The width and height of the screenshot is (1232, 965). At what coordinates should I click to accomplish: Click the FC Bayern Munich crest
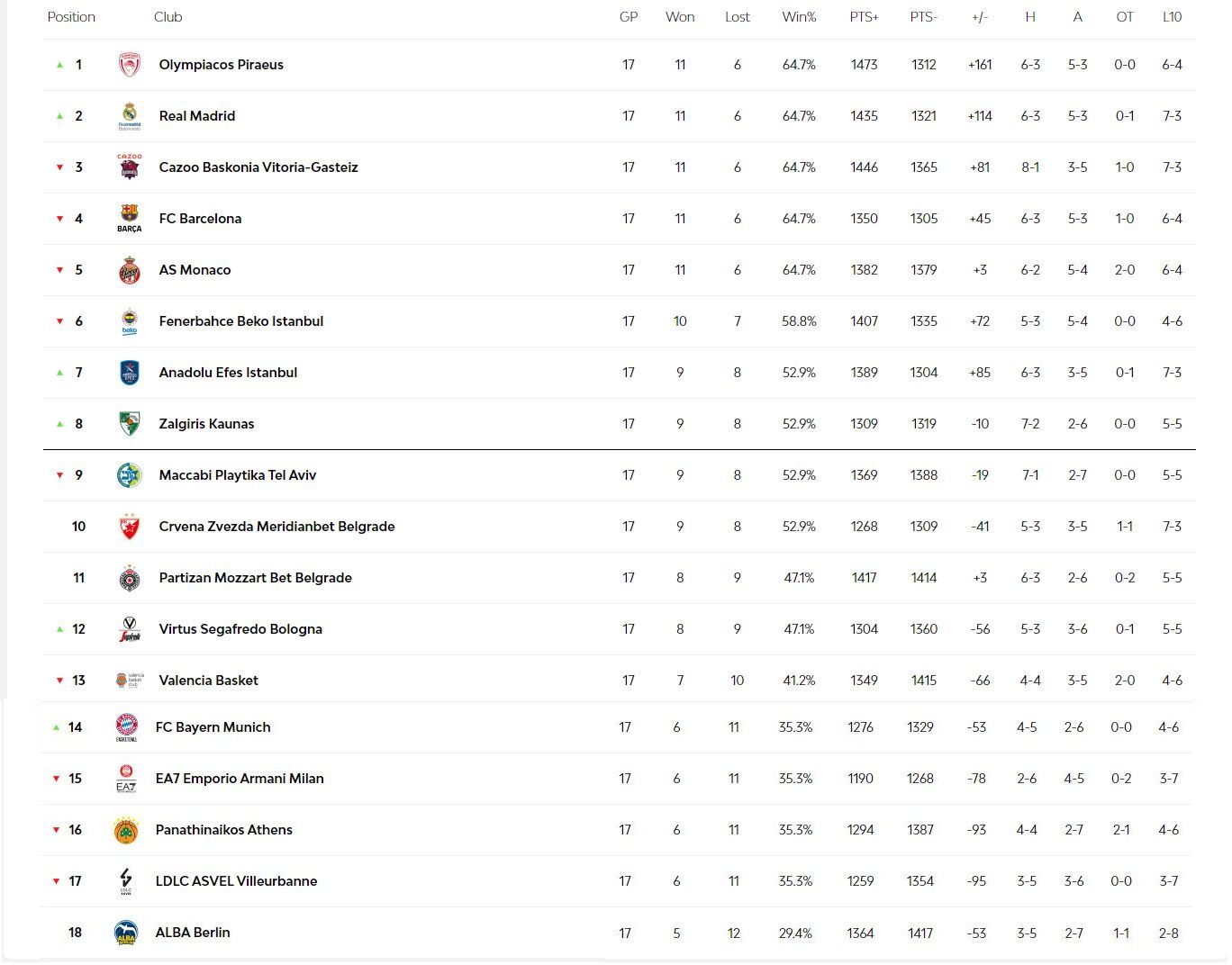pos(127,726)
